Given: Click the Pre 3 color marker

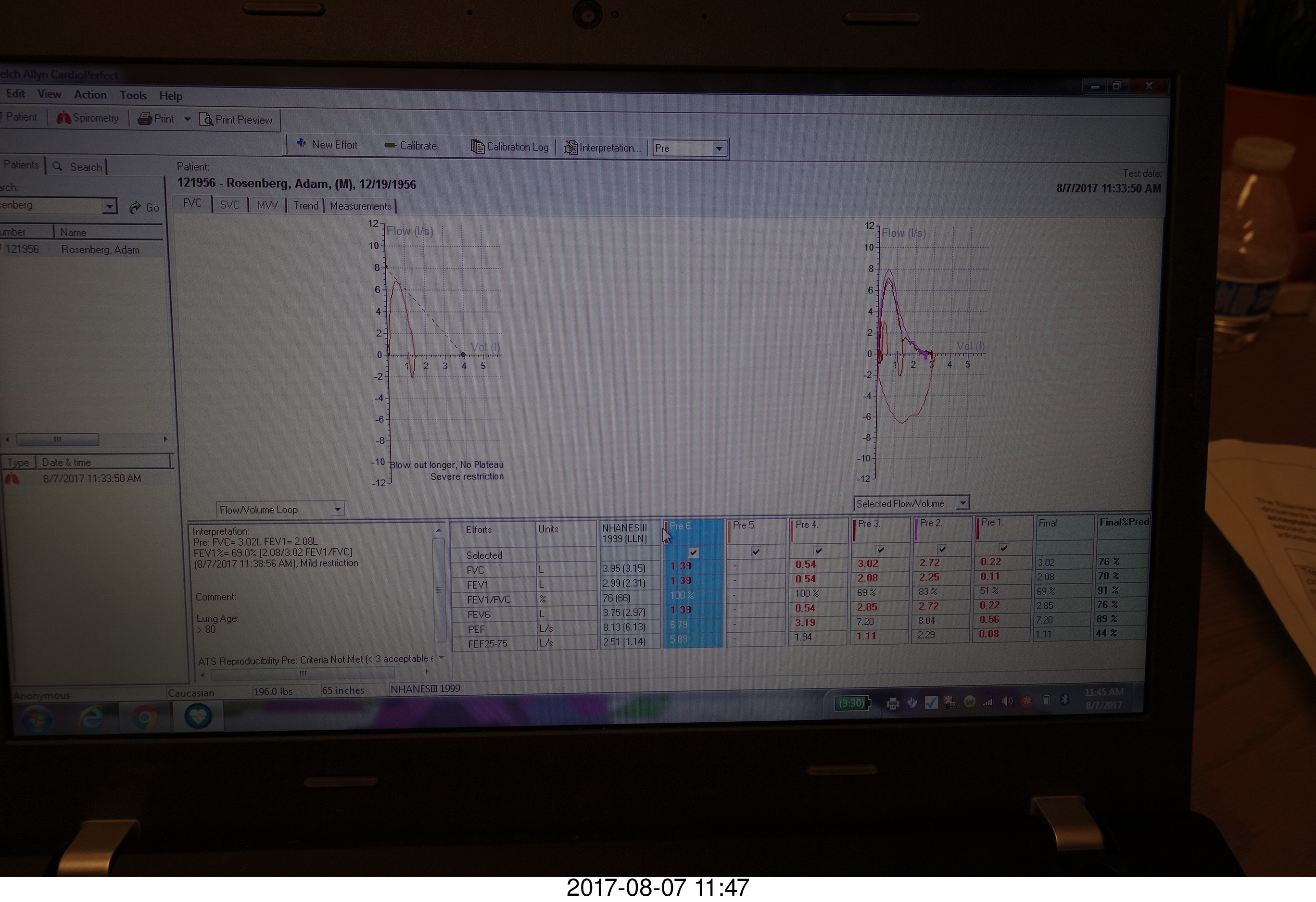Looking at the screenshot, I should [x=854, y=530].
